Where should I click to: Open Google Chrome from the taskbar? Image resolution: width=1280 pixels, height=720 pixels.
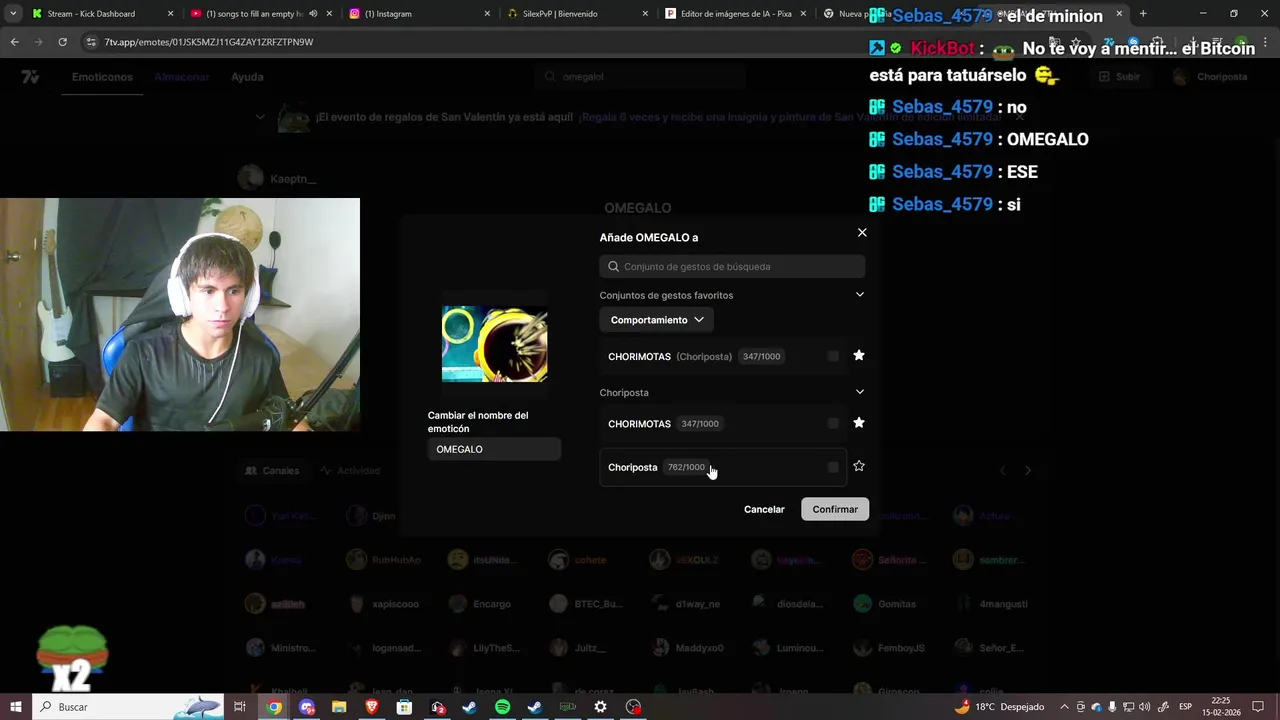tap(274, 707)
